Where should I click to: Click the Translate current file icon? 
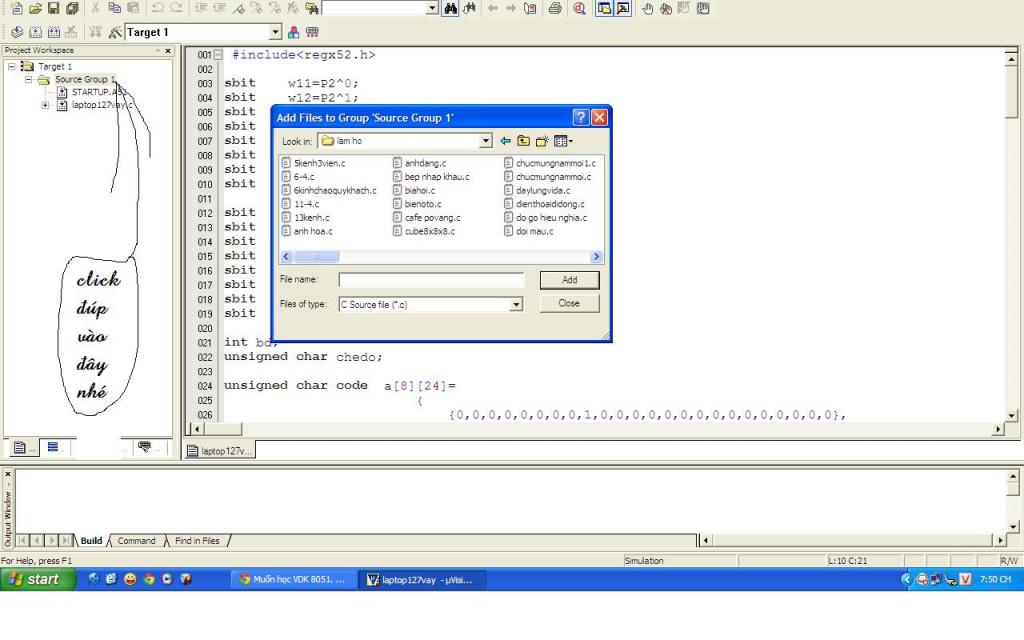(x=16, y=32)
